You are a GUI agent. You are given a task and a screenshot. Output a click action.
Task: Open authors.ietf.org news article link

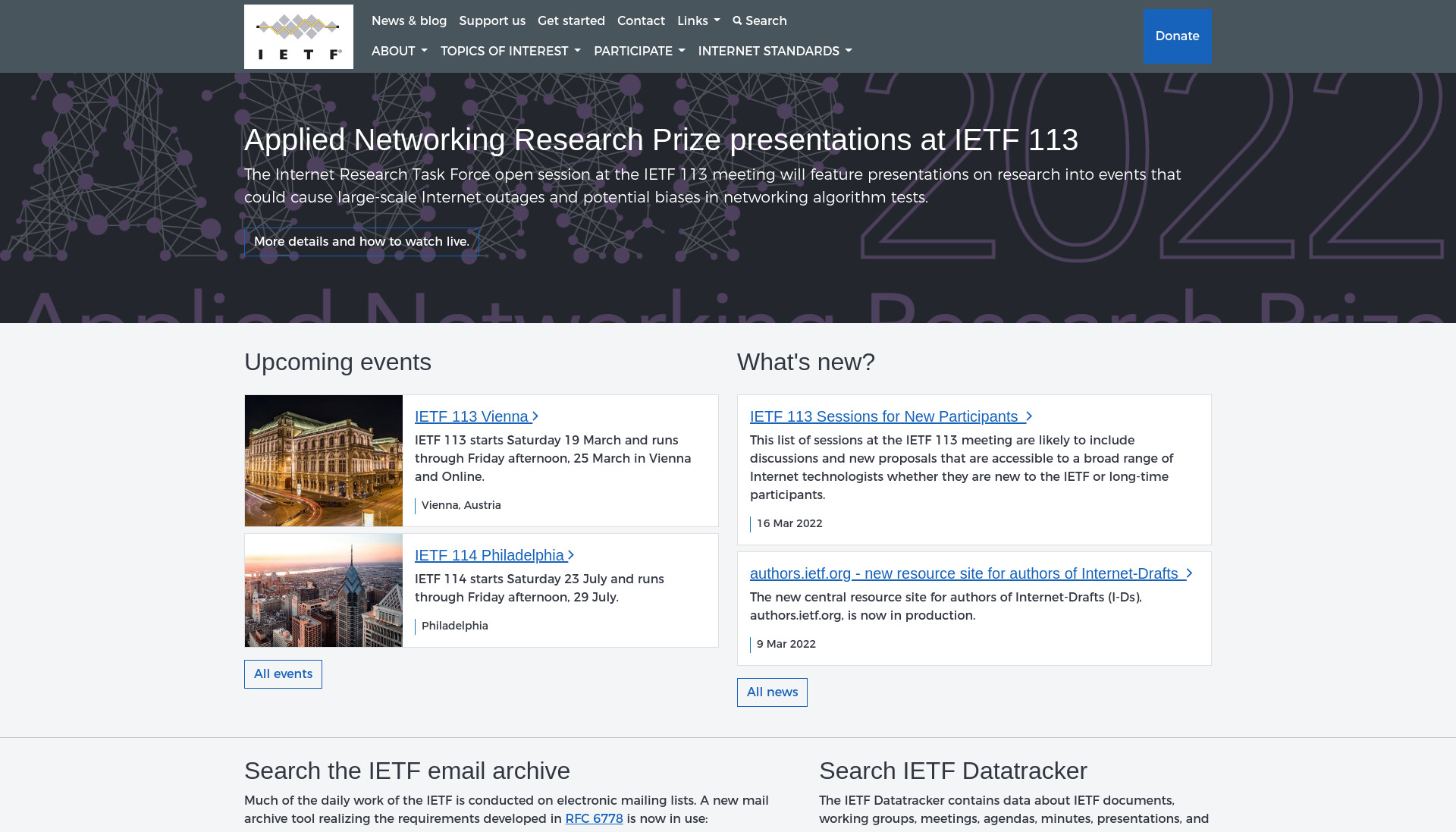coord(971,573)
